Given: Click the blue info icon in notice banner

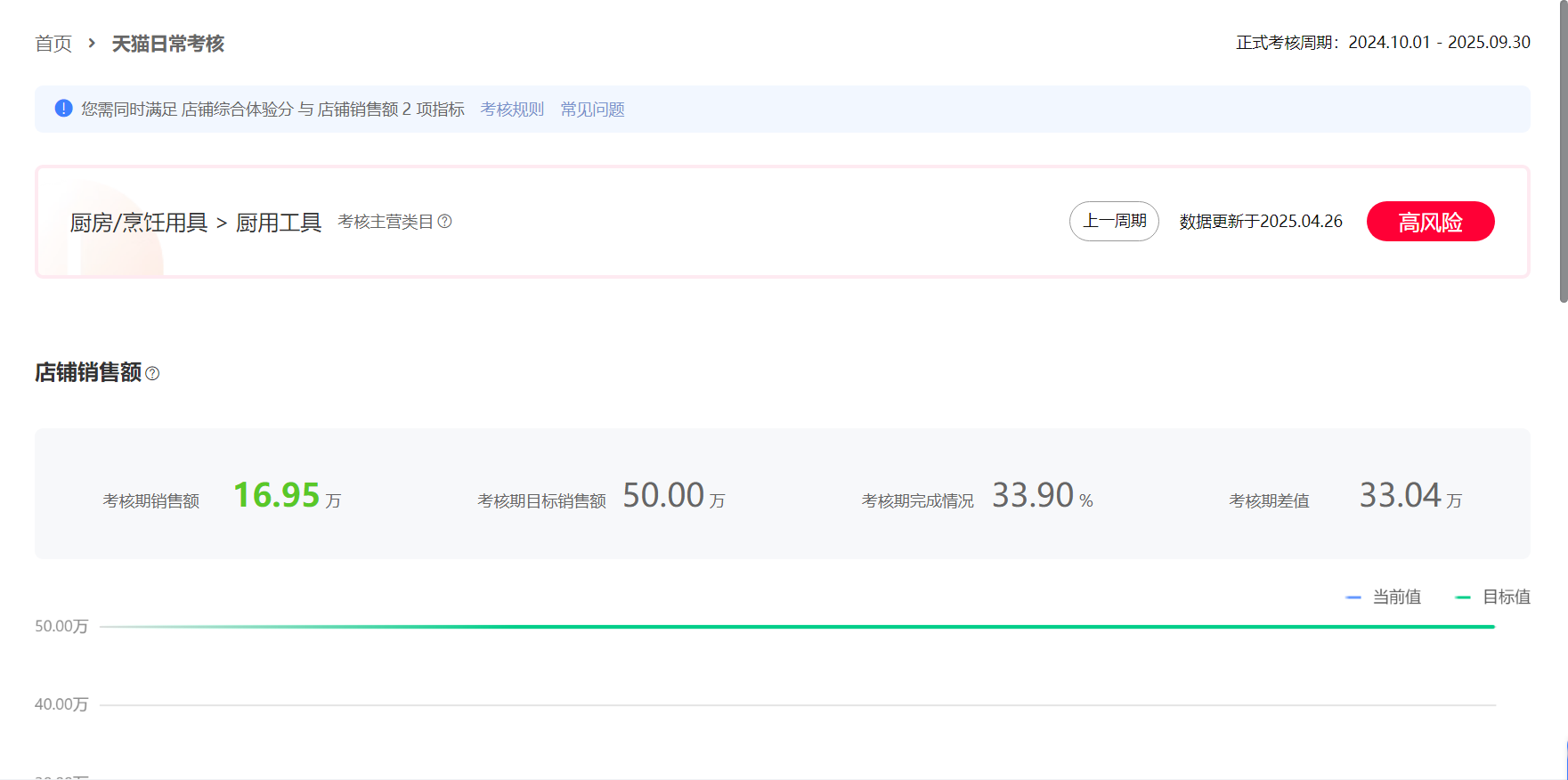Looking at the screenshot, I should click(x=63, y=109).
